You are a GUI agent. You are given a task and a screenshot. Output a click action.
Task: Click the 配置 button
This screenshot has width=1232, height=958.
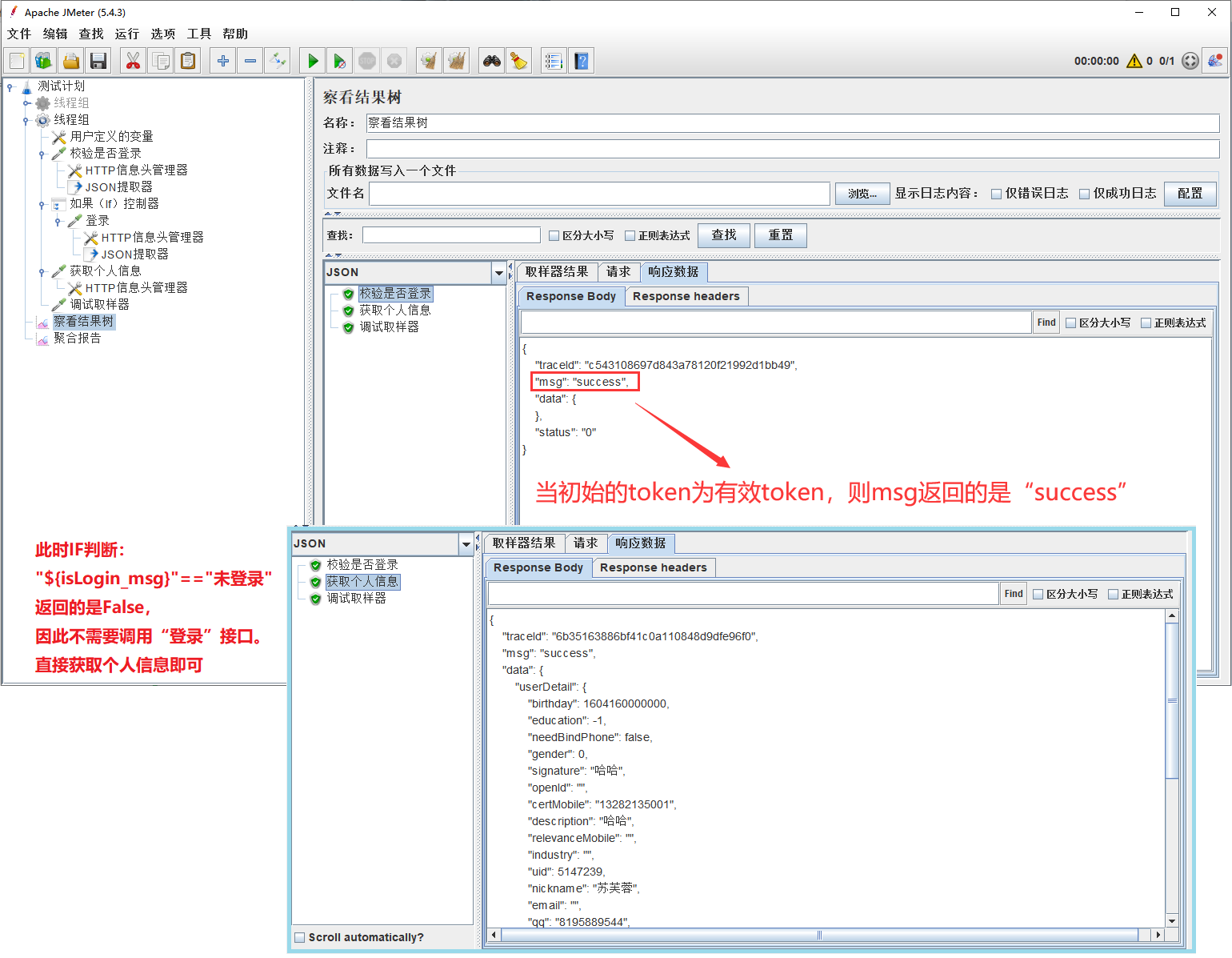(1190, 194)
